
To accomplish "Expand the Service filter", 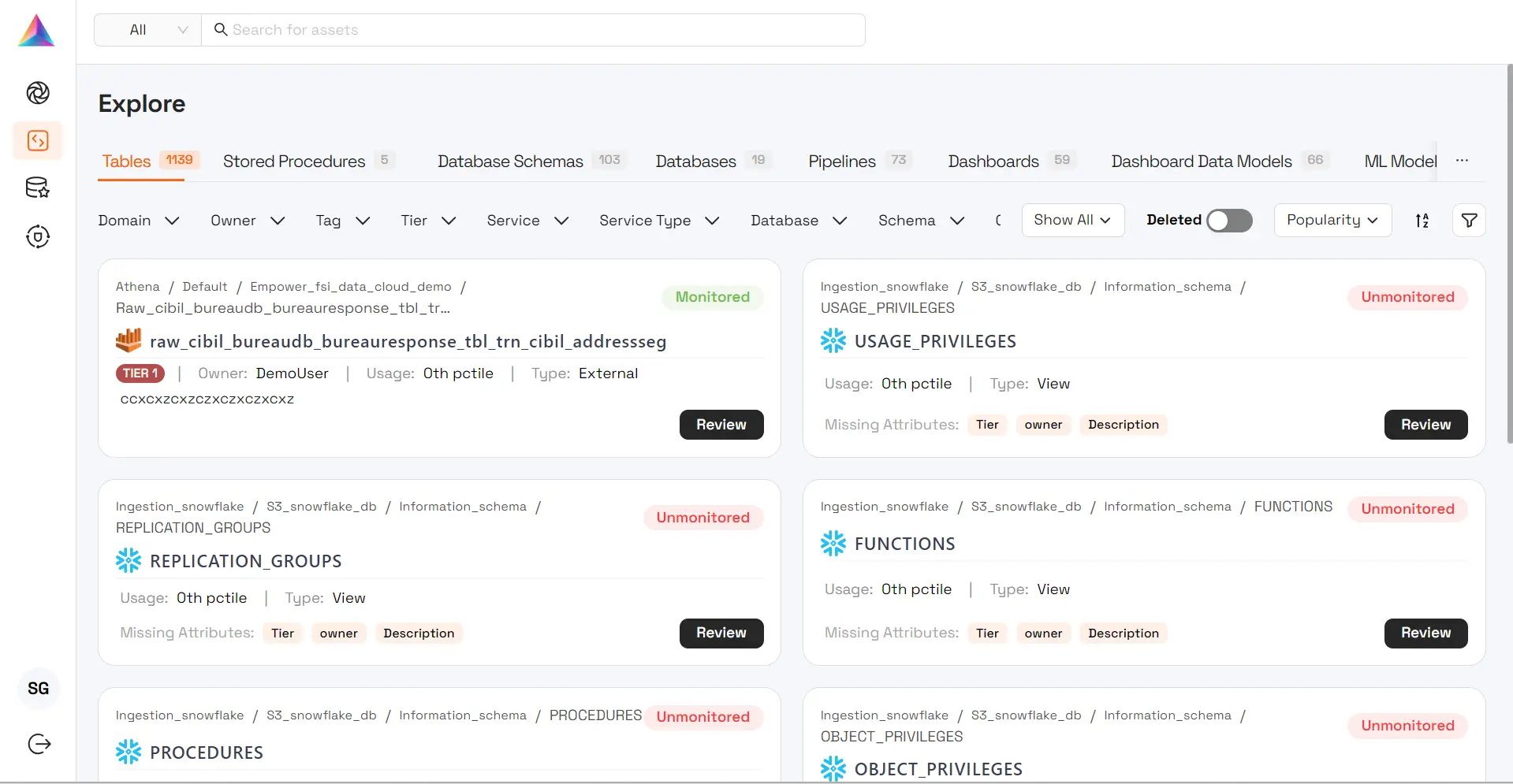I will point(527,221).
